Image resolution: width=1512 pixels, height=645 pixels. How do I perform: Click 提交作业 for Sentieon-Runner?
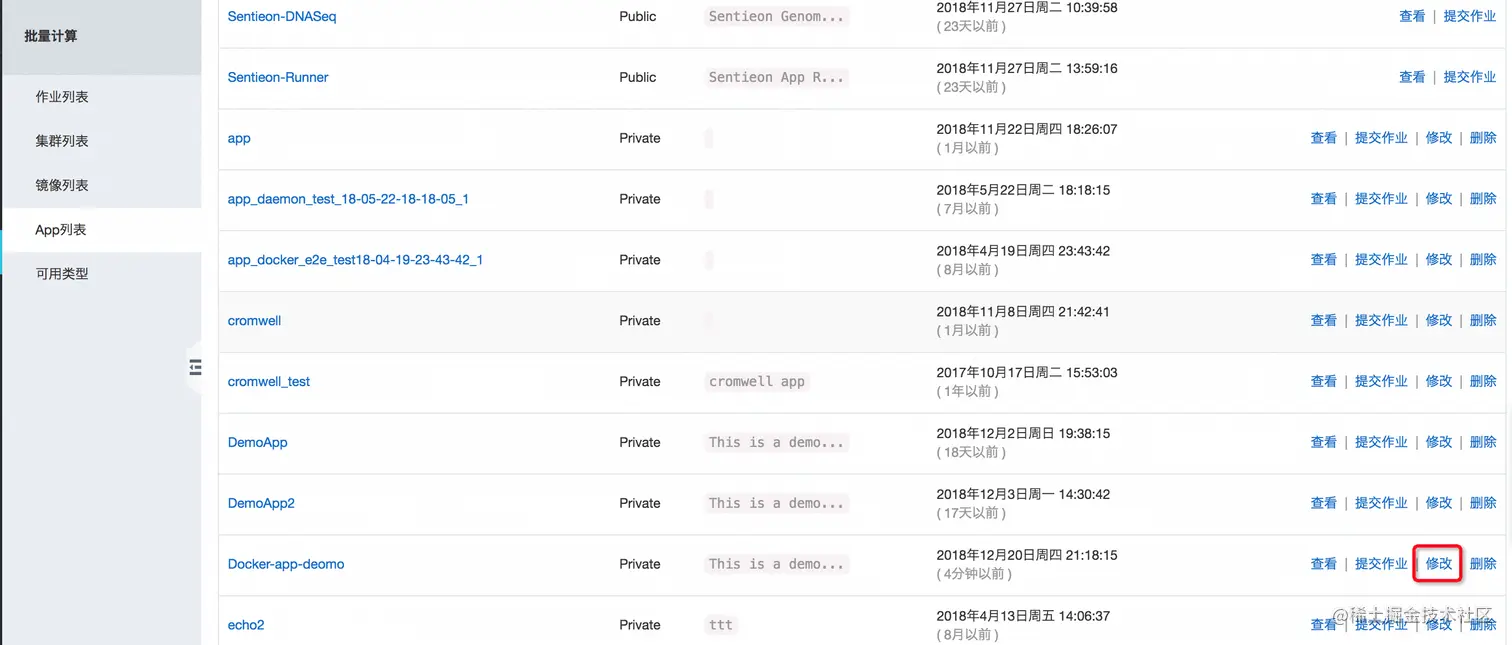coord(1470,77)
